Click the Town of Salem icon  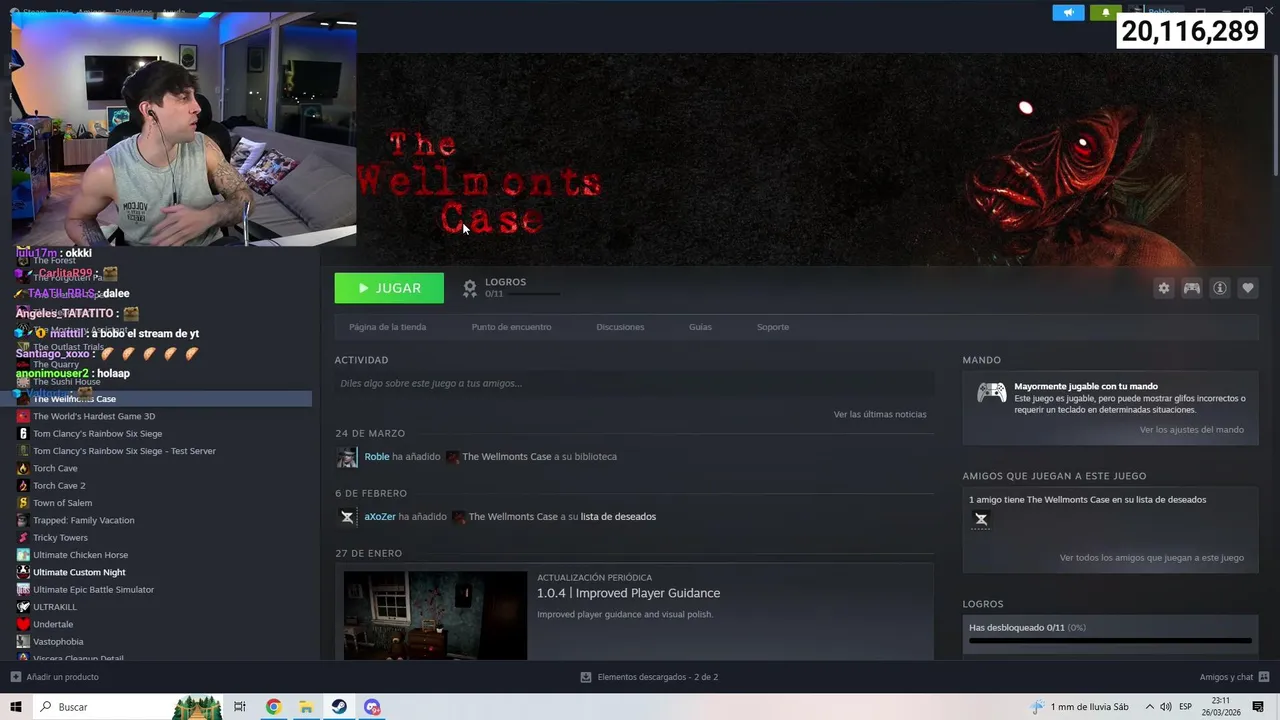[23, 503]
